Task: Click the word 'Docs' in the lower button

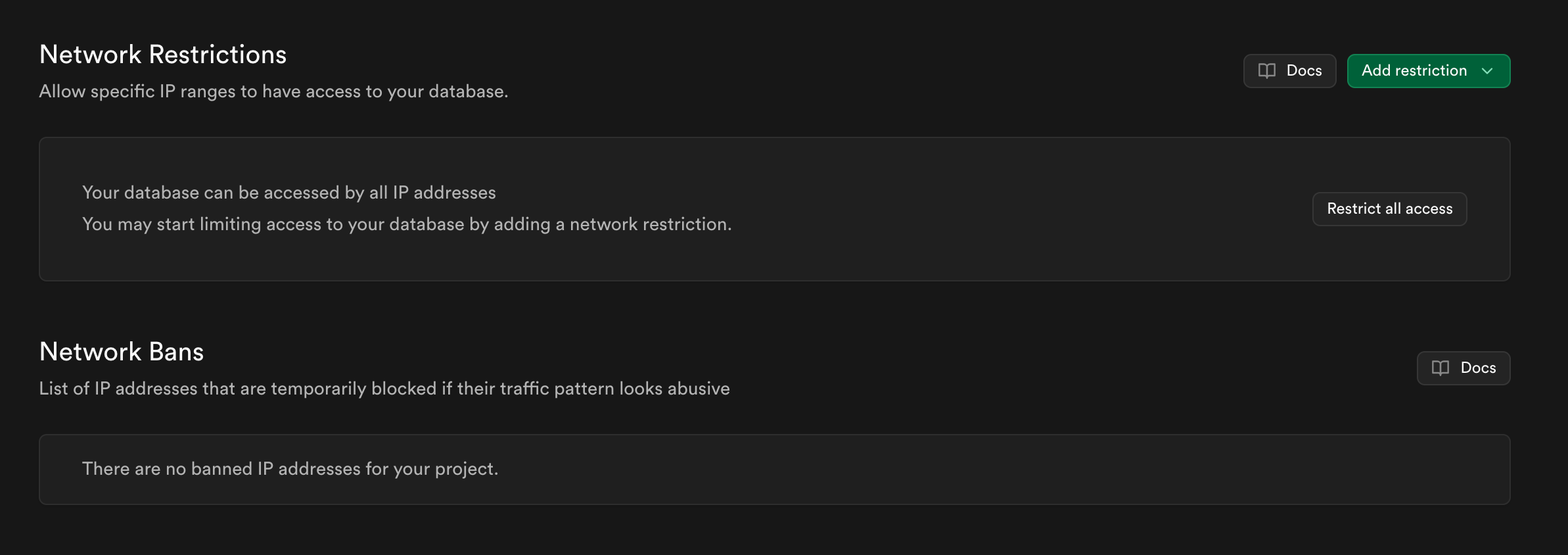Action: tap(1478, 368)
